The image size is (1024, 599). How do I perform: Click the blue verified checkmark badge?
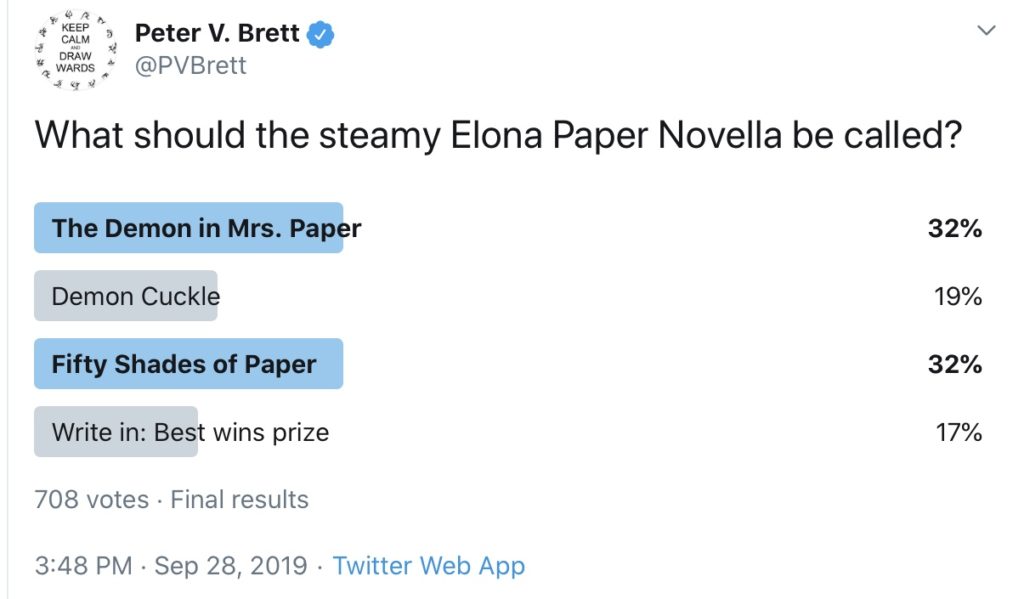pyautogui.click(x=321, y=34)
